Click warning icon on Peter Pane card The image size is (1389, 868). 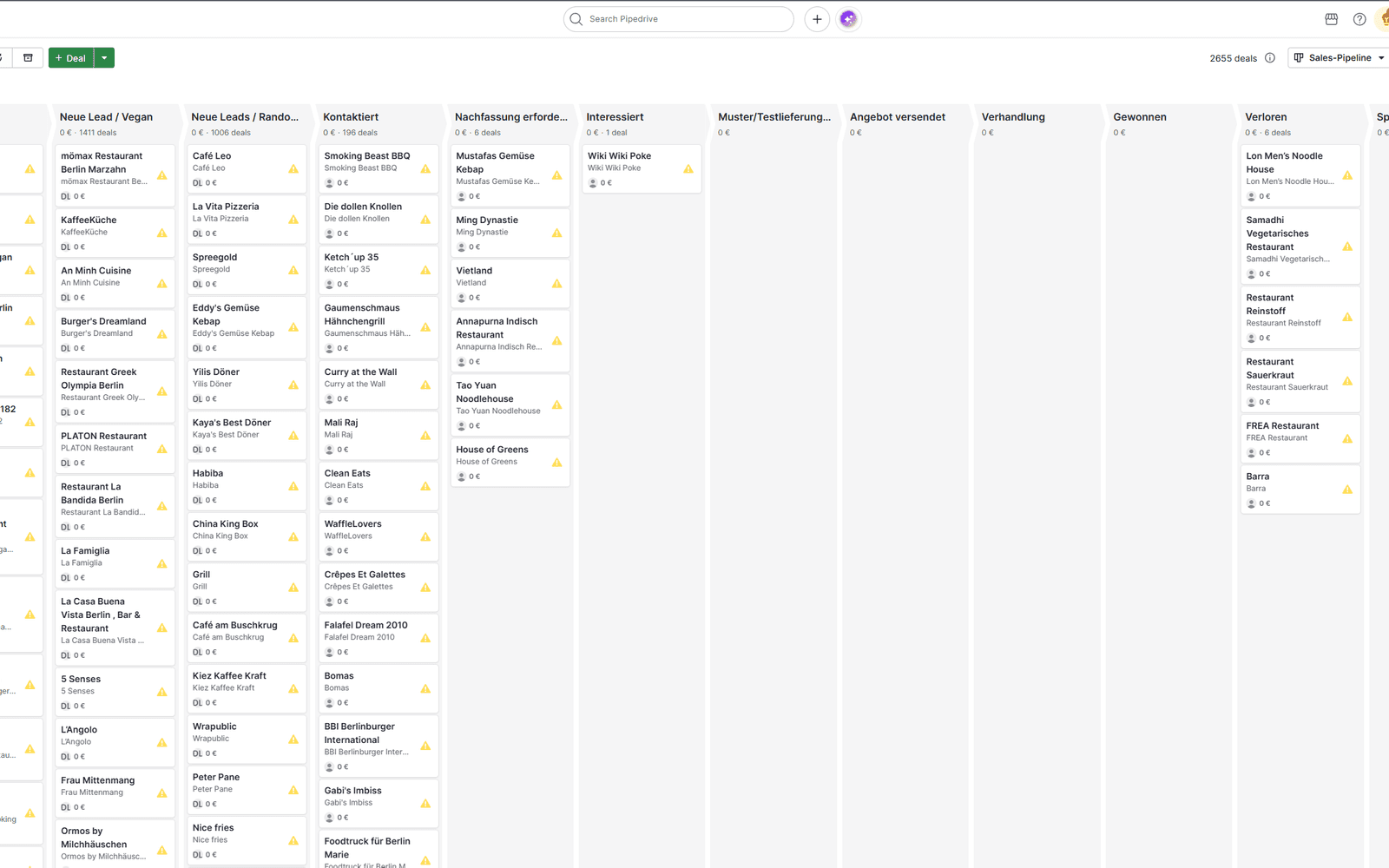click(x=293, y=790)
